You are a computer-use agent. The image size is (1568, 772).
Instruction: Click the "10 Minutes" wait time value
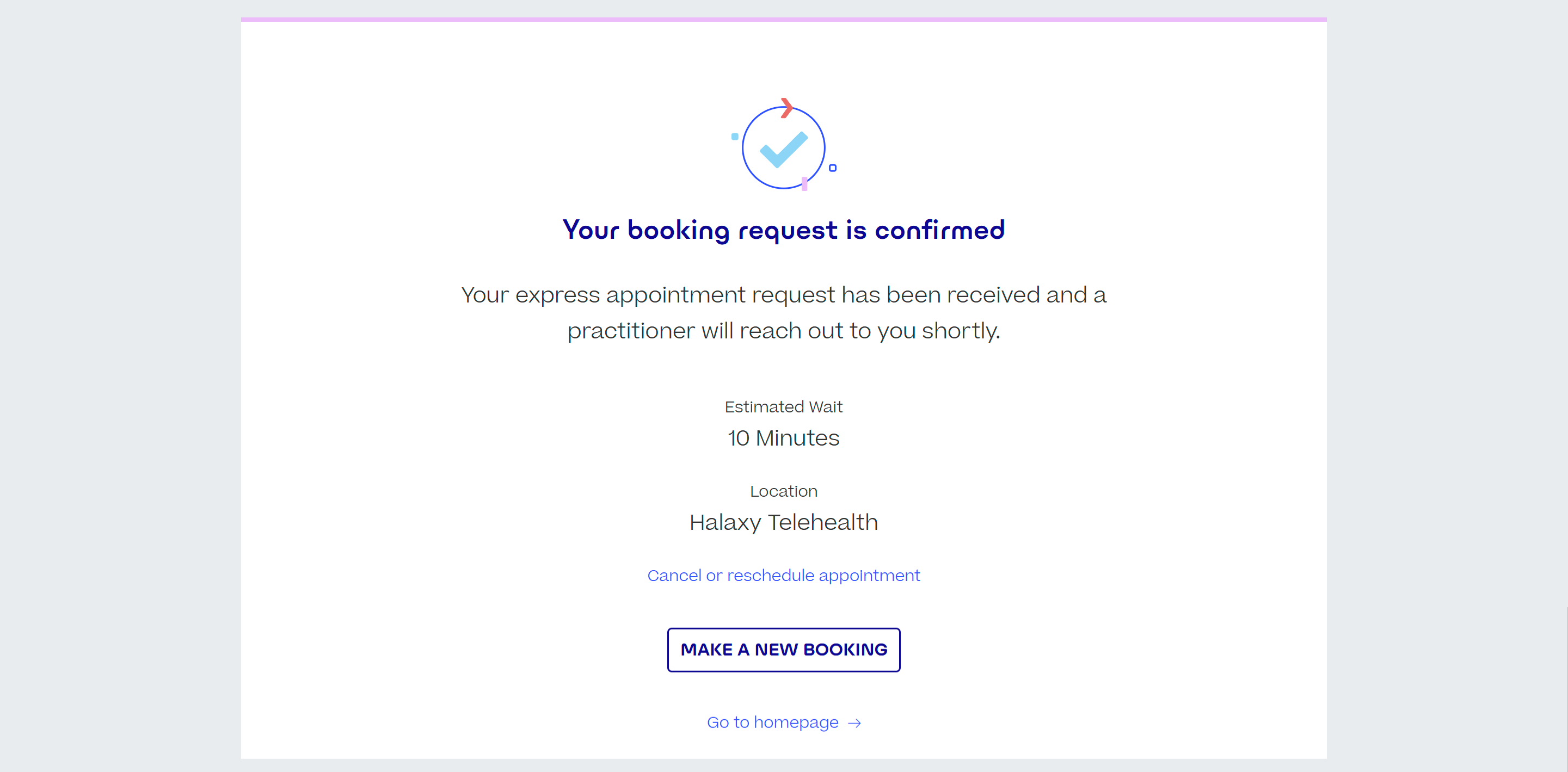(783, 438)
